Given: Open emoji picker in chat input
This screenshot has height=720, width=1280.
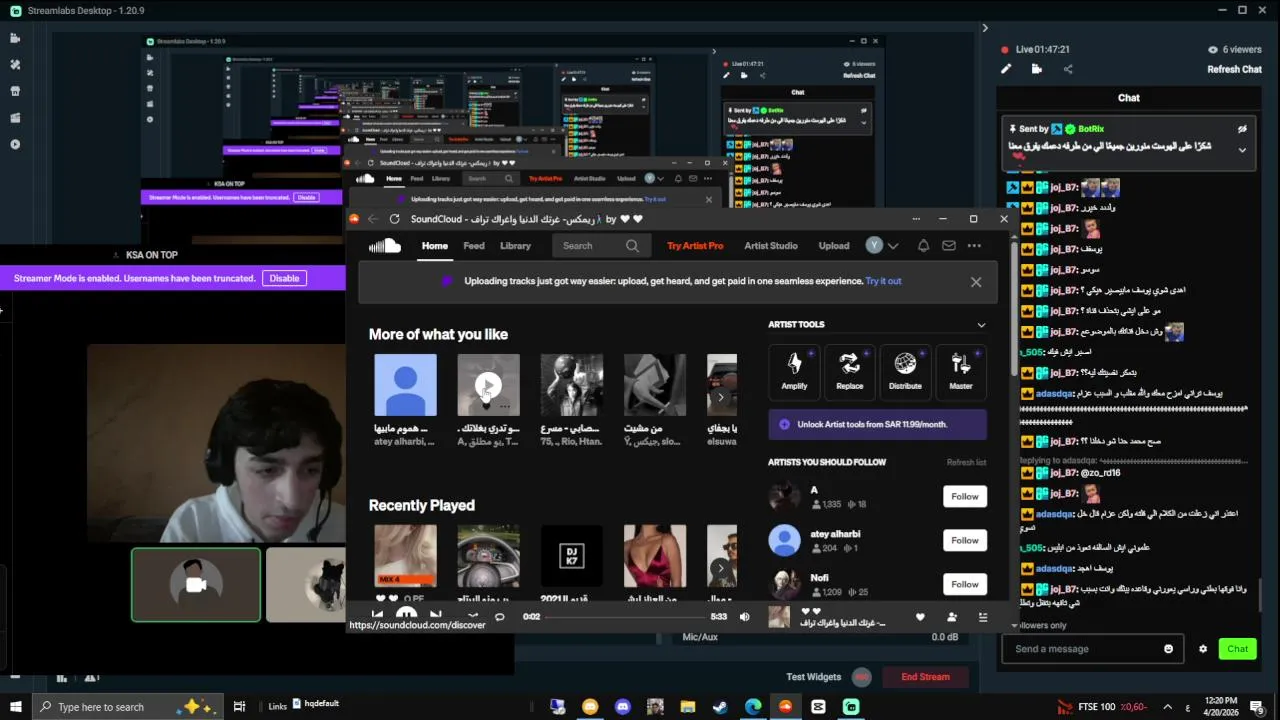Looking at the screenshot, I should tap(1168, 649).
